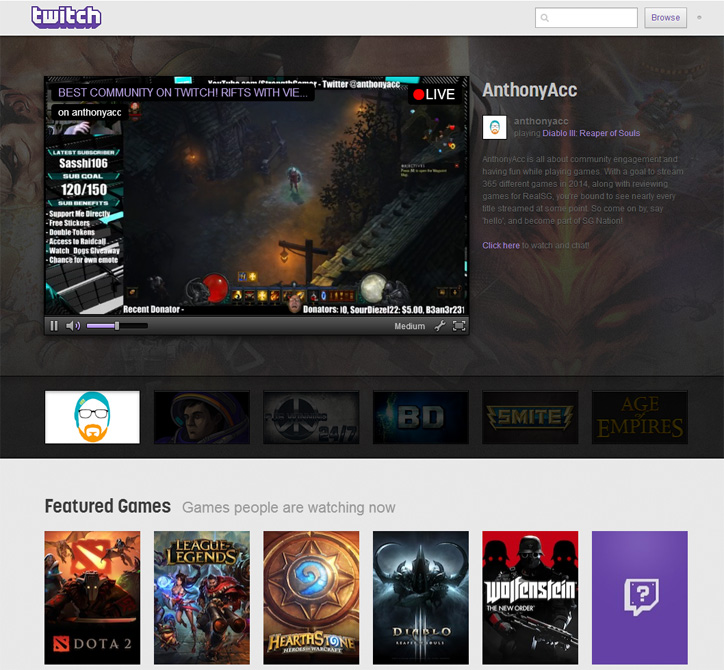The image size is (724, 670).
Task: Click the AnthonyAcc channel heading
Action: pyautogui.click(x=530, y=91)
